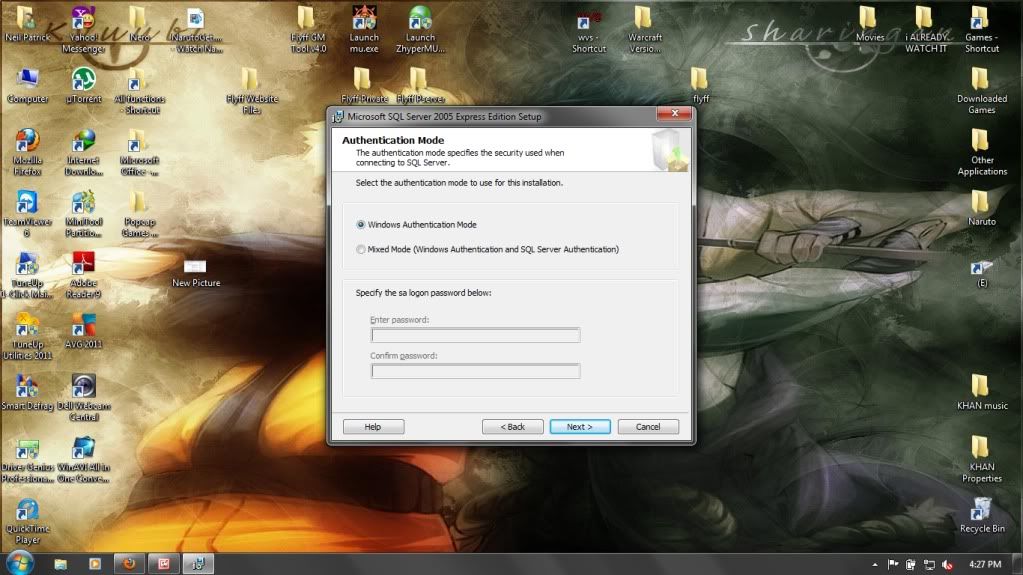The image size is (1023, 575).
Task: Select the QuickTime Player desktop icon
Action: point(27,511)
